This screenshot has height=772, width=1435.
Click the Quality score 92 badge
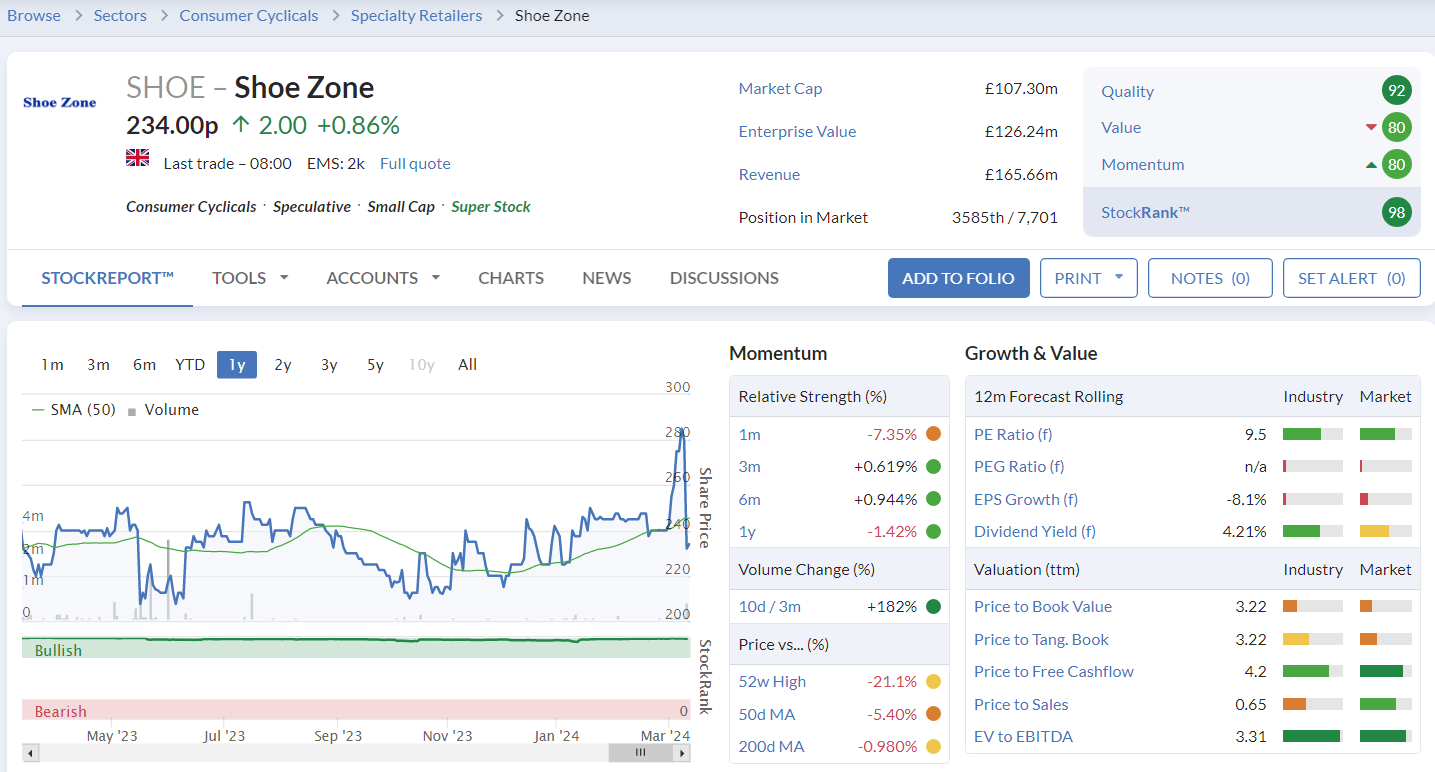[1397, 91]
